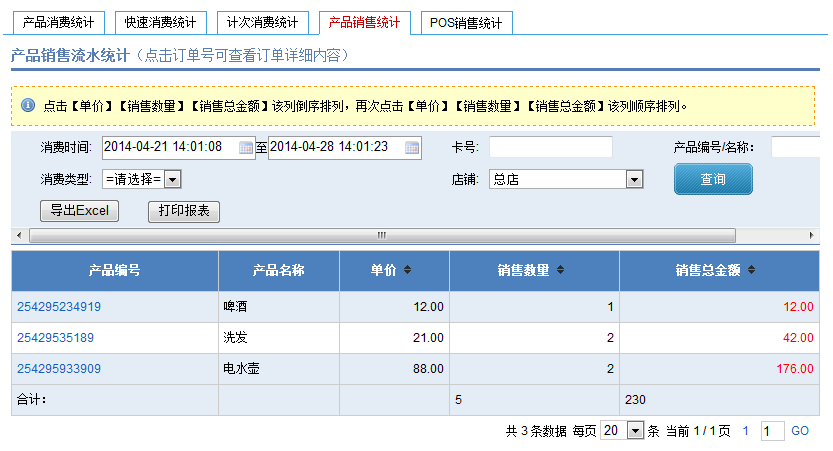Open calendar picker for start time
The width and height of the screenshot is (833, 451).
[246, 148]
